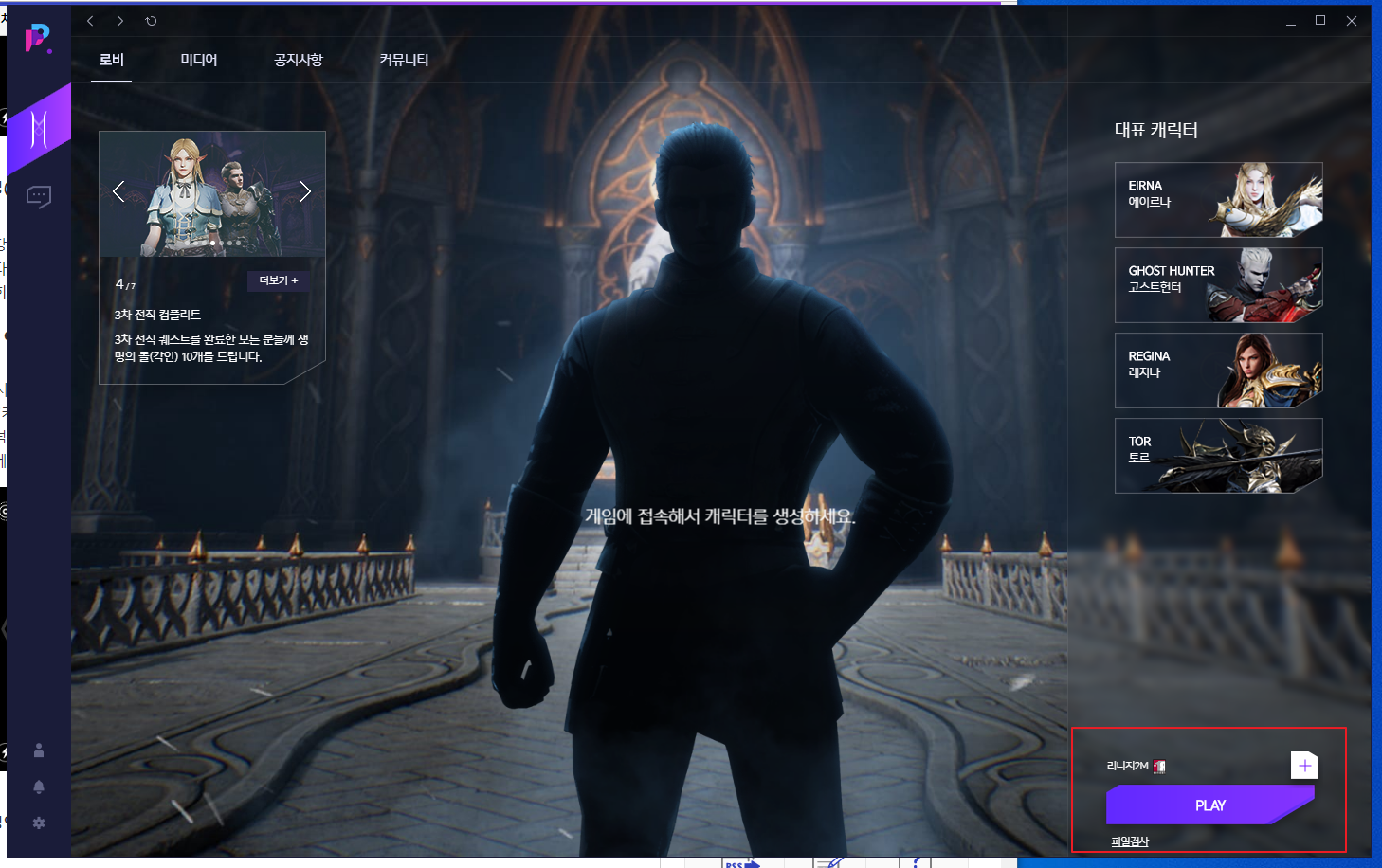This screenshot has height=868, width=1382.
Task: Open notifications with the bell icon
Action: [x=39, y=787]
